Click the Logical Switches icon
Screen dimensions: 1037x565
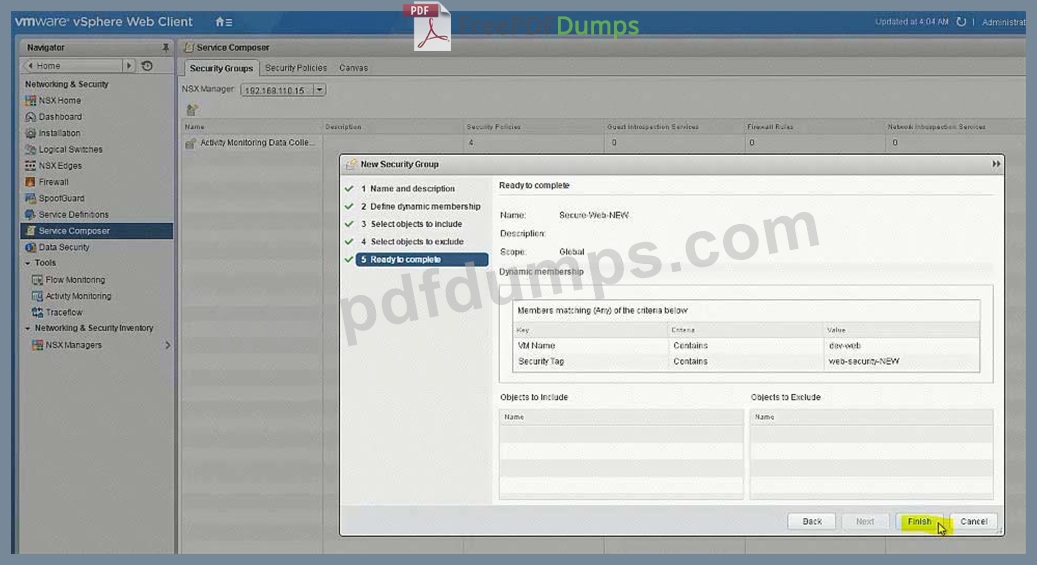click(x=30, y=150)
